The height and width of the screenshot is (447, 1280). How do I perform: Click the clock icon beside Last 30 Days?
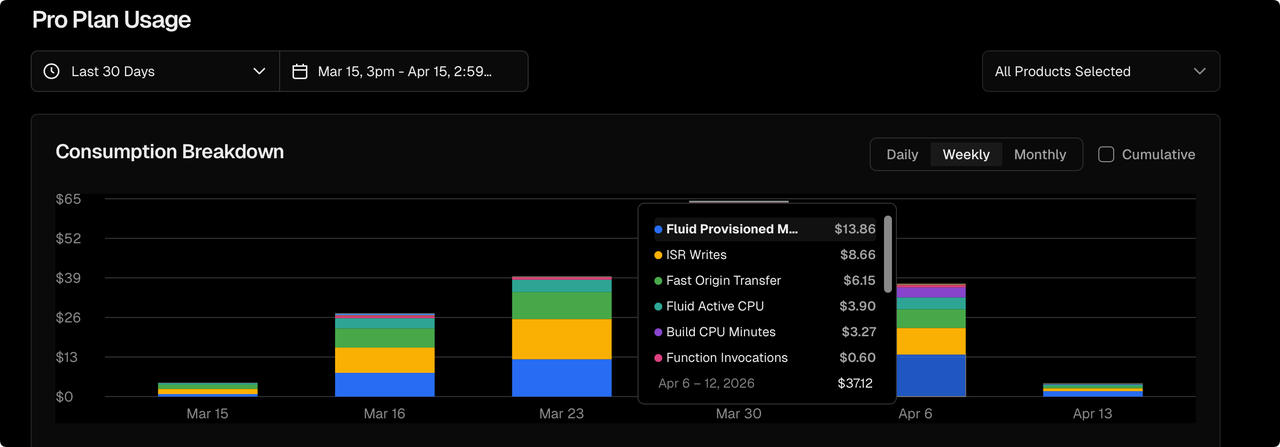51,72
